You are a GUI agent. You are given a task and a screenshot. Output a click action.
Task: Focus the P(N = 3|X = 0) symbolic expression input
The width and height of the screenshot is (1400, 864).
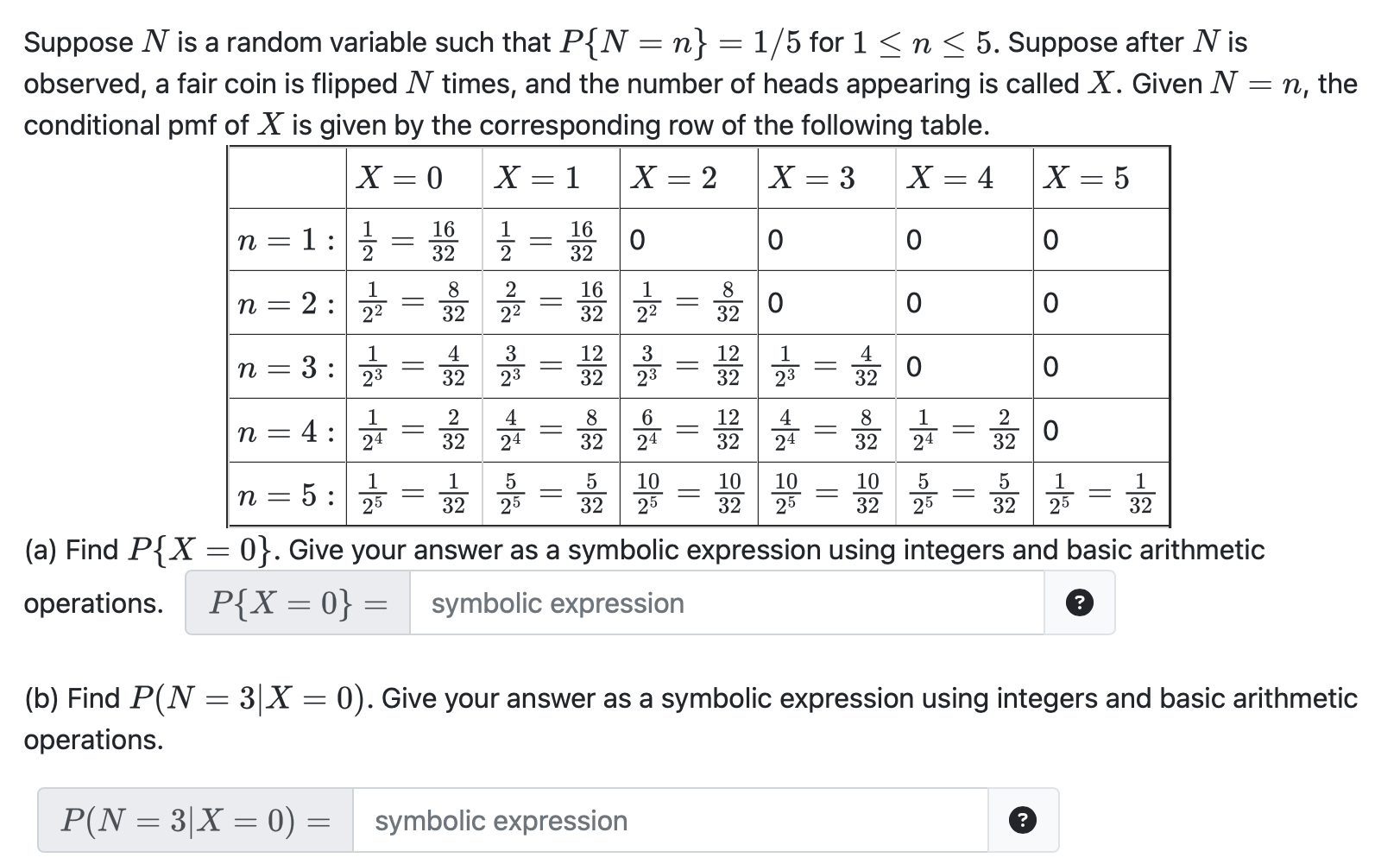670,820
